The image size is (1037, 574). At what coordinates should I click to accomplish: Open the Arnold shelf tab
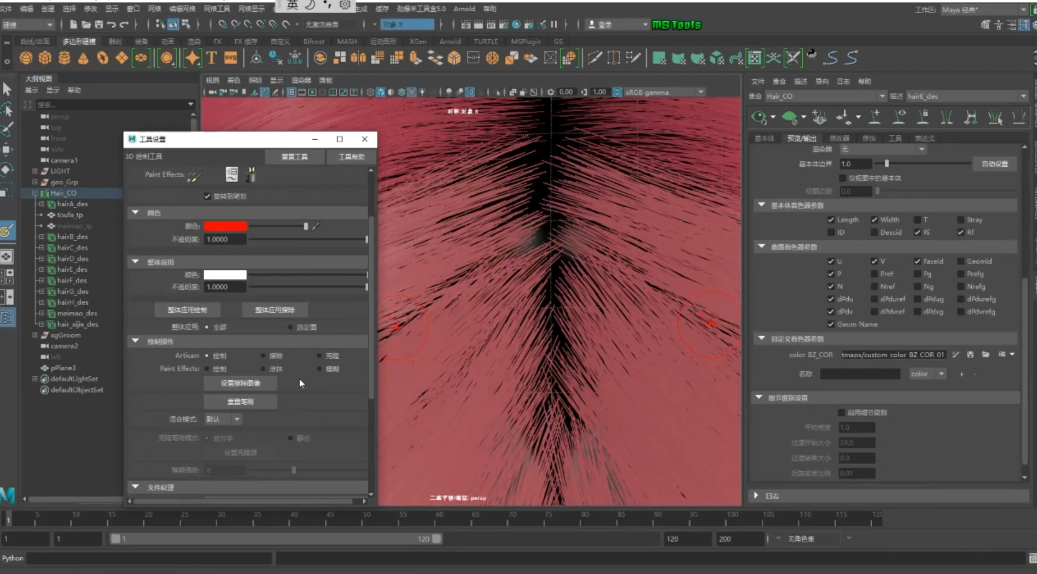pyautogui.click(x=450, y=41)
